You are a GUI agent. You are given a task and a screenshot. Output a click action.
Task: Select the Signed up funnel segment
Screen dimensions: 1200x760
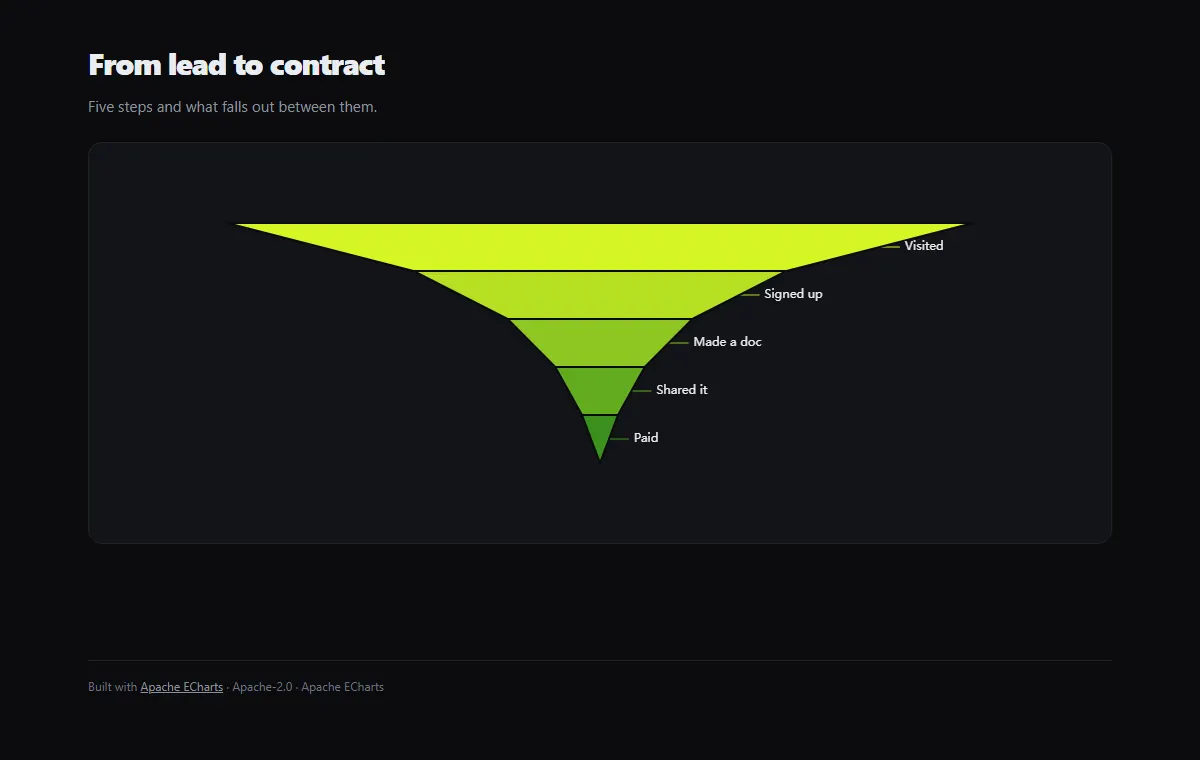600,294
